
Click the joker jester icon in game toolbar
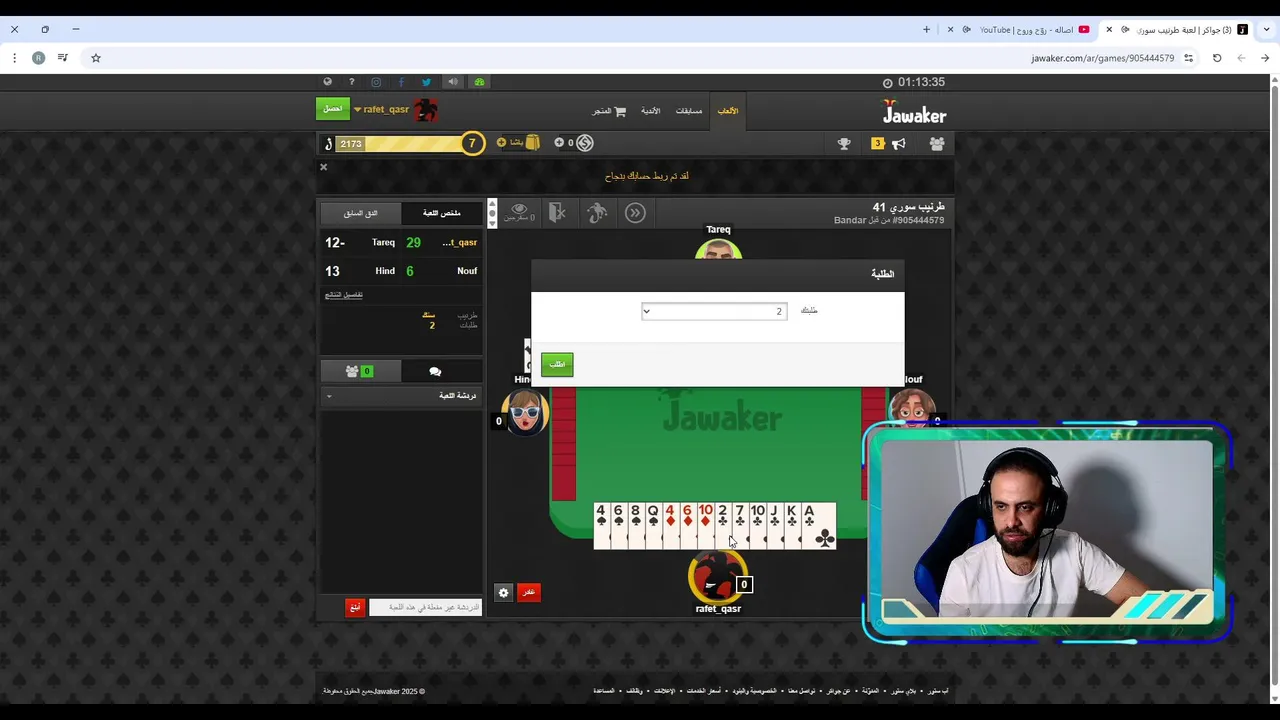pos(597,212)
